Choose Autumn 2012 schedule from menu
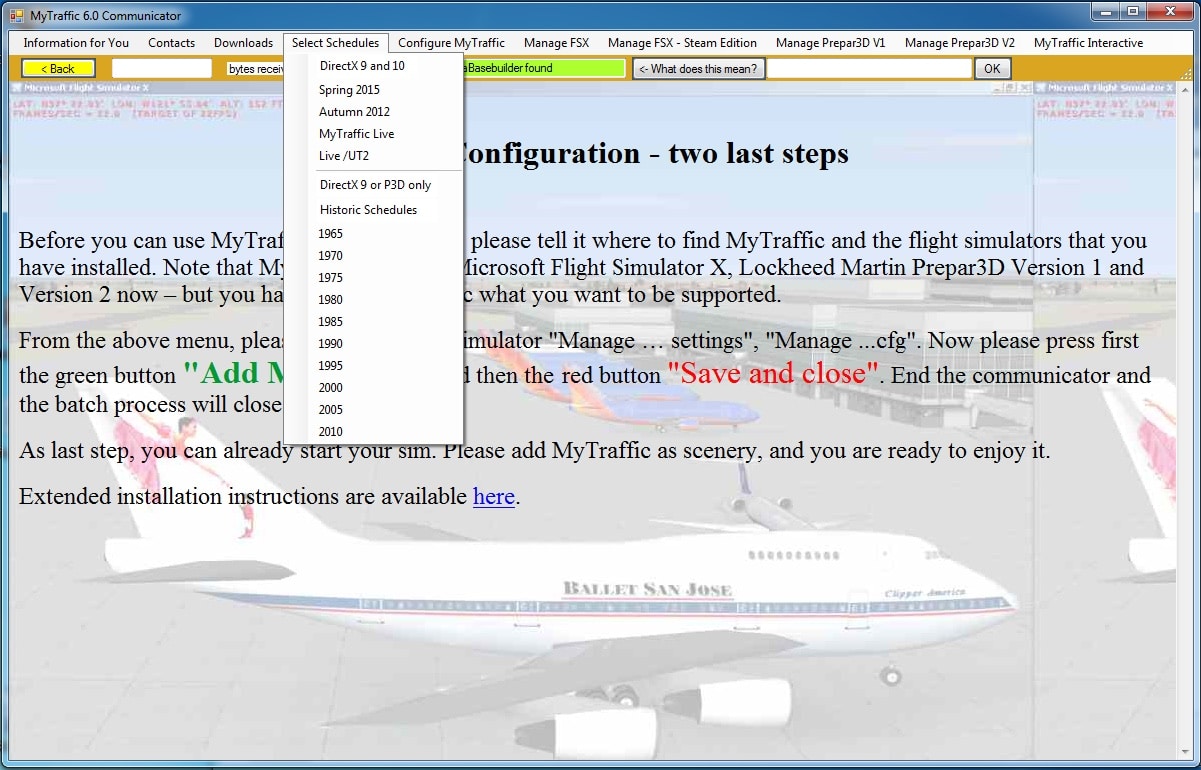The height and width of the screenshot is (770, 1201). (354, 112)
